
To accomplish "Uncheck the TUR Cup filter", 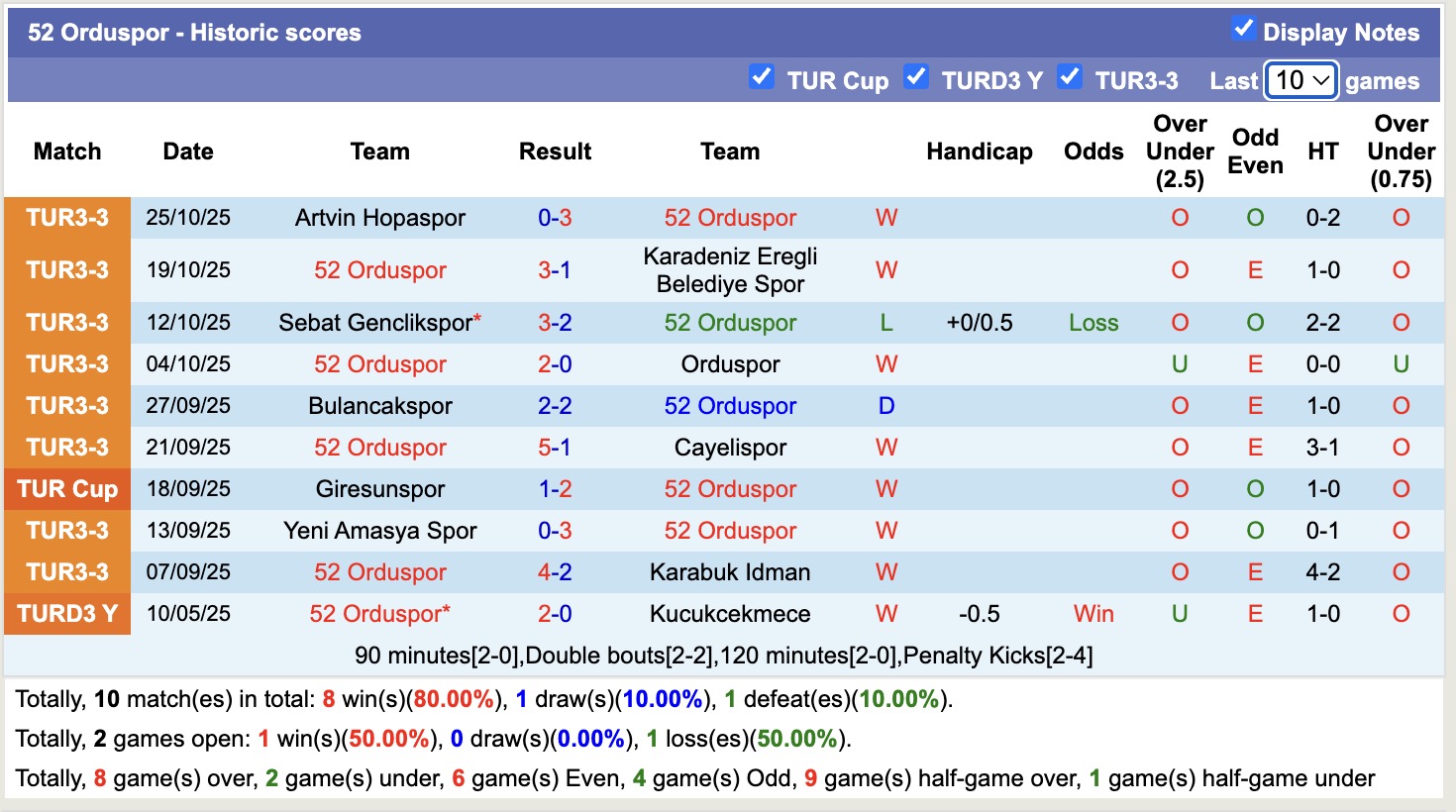I will pos(762,76).
